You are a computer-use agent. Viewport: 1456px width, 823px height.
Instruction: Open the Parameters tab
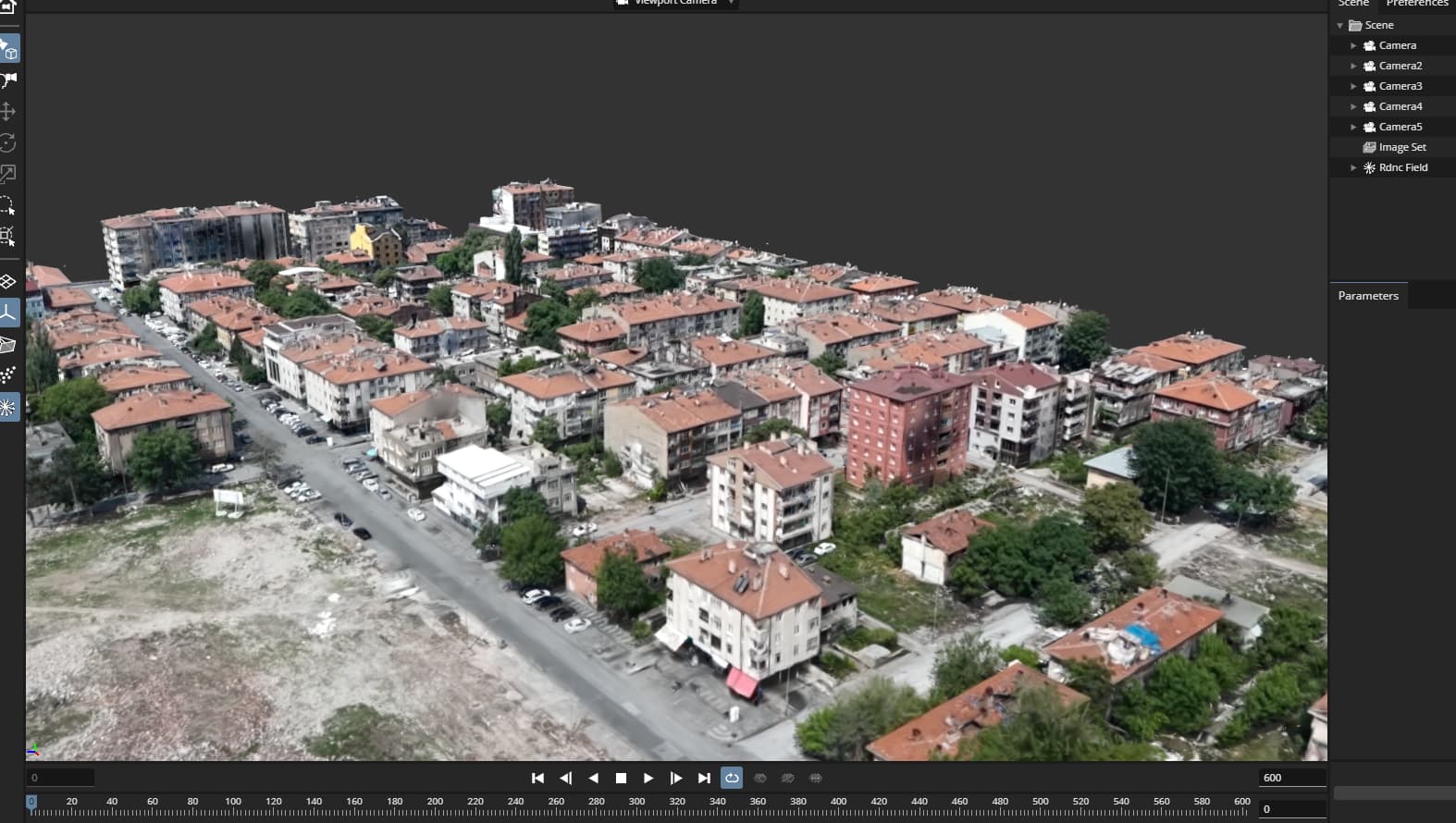pos(1367,296)
